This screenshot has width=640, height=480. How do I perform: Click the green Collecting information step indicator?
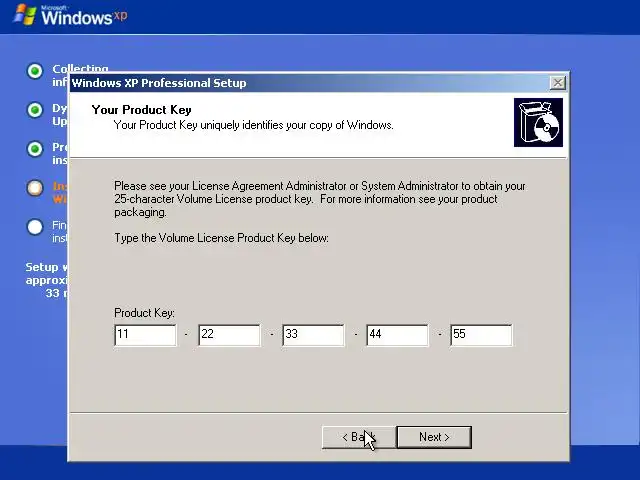[35, 71]
